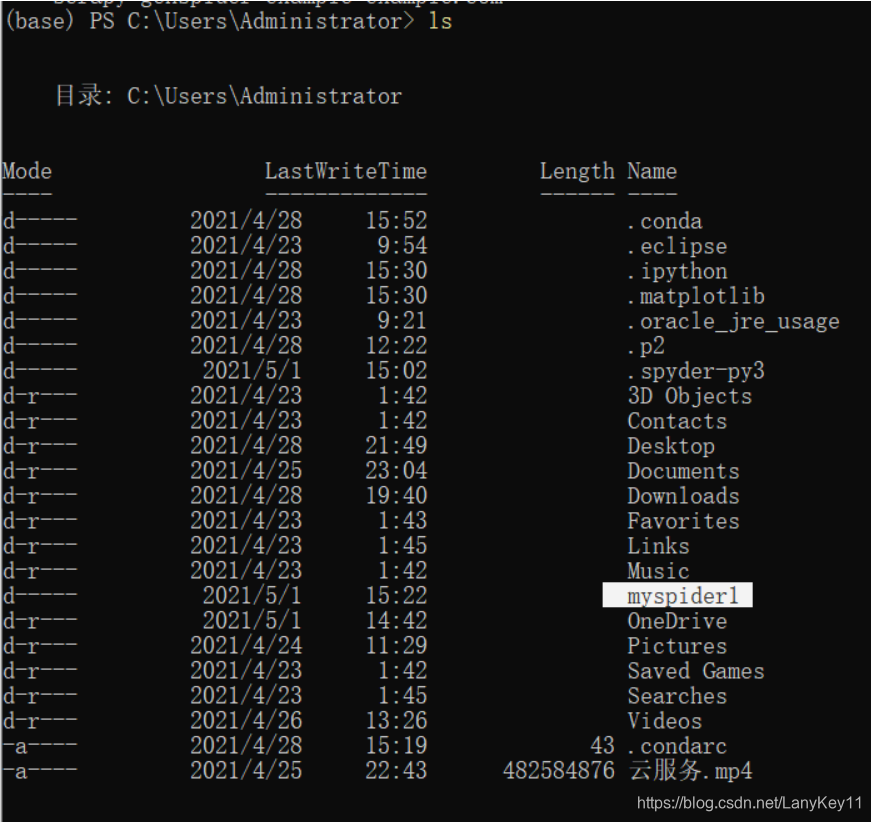Select the .condarc file name
This screenshot has height=822, width=871.
(677, 746)
